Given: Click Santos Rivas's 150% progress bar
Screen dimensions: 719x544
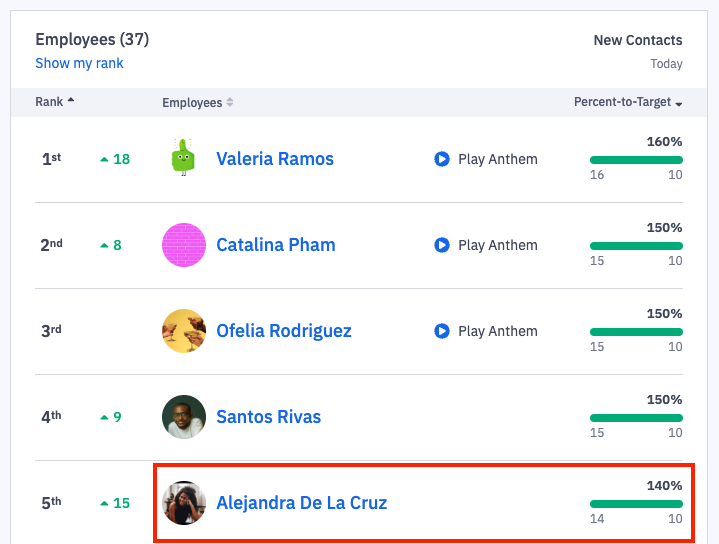Looking at the screenshot, I should click(x=636, y=418).
